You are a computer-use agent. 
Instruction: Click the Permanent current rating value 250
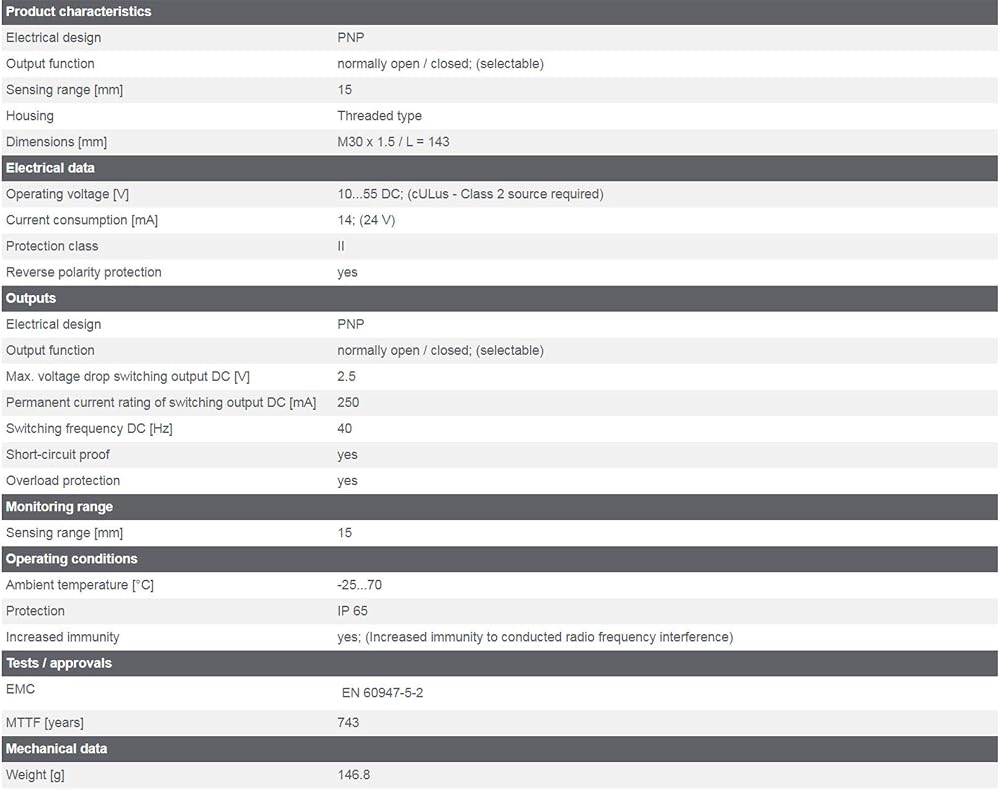[x=348, y=402]
